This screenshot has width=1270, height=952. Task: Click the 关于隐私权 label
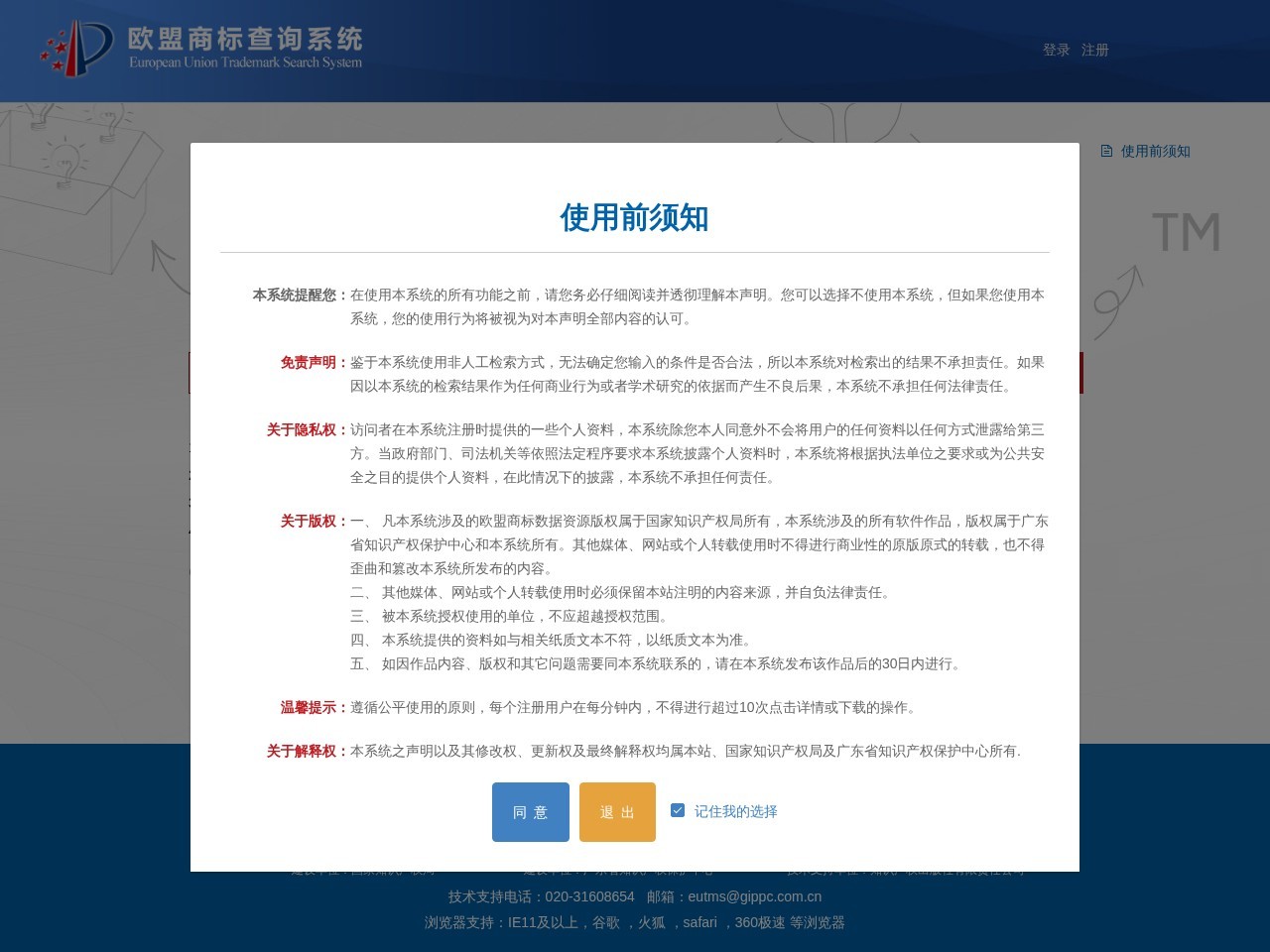click(x=308, y=429)
